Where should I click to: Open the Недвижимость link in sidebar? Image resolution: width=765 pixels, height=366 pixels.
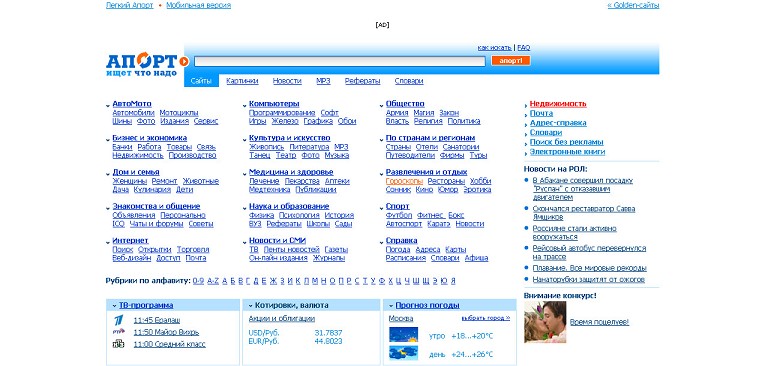[x=558, y=104]
